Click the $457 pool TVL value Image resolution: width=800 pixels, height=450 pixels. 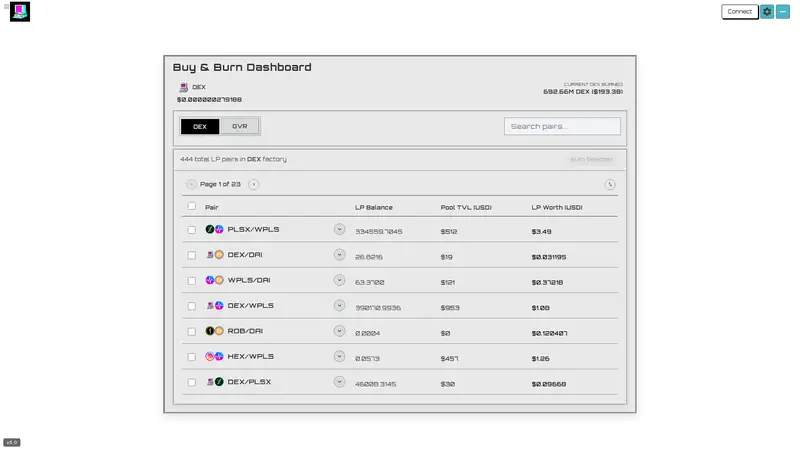click(449, 359)
